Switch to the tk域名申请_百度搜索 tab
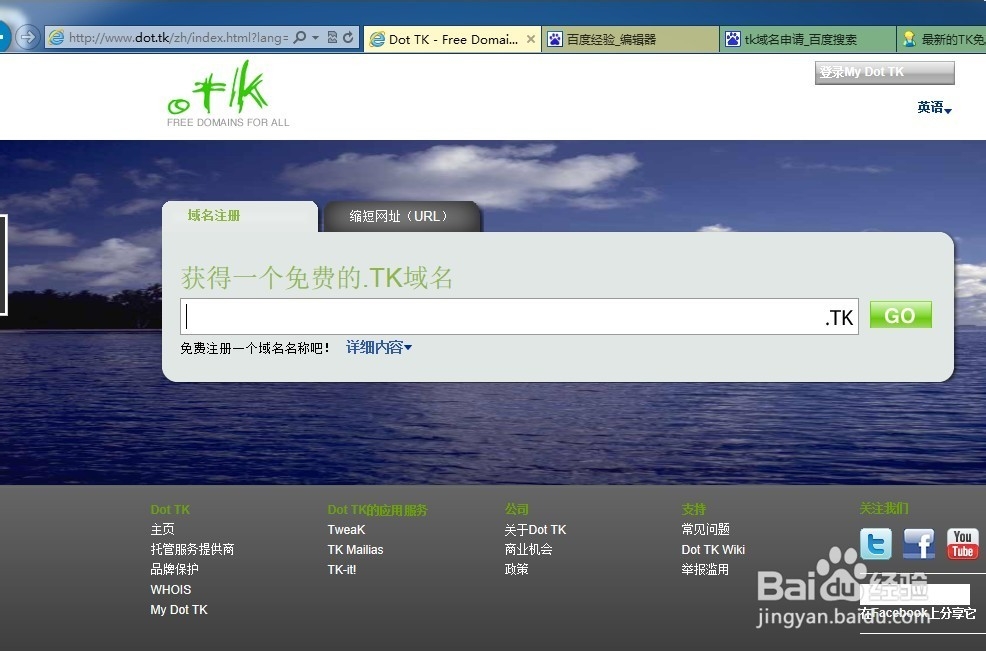 coord(808,40)
